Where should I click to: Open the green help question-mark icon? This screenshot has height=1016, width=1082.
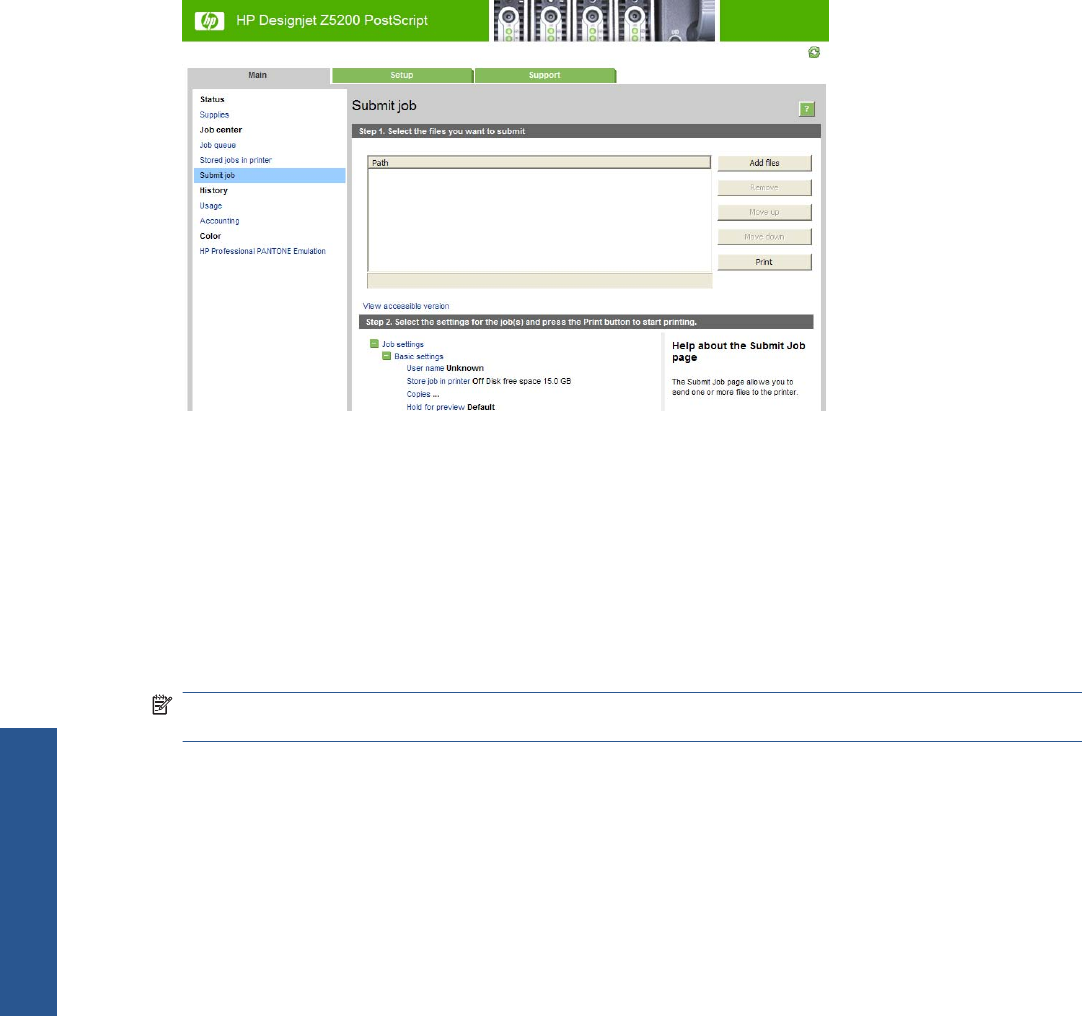pos(807,109)
